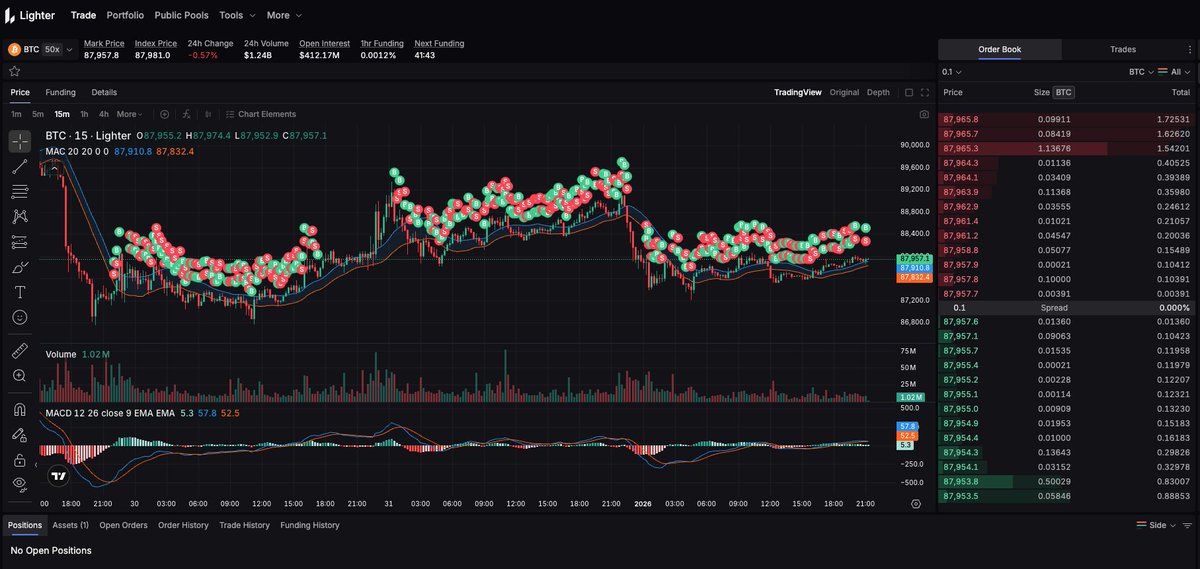Enter fullscreen chart mode
This screenshot has height=569, width=1200.
[x=926, y=92]
